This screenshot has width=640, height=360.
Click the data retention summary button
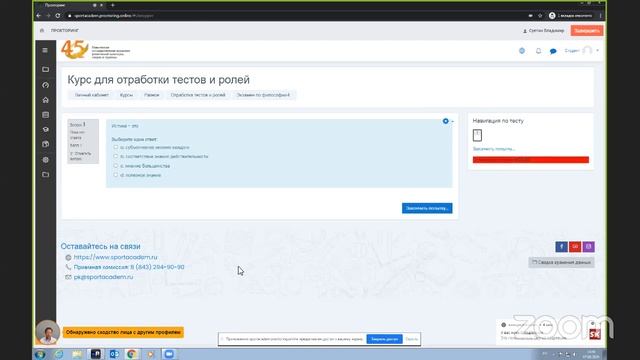(561, 262)
